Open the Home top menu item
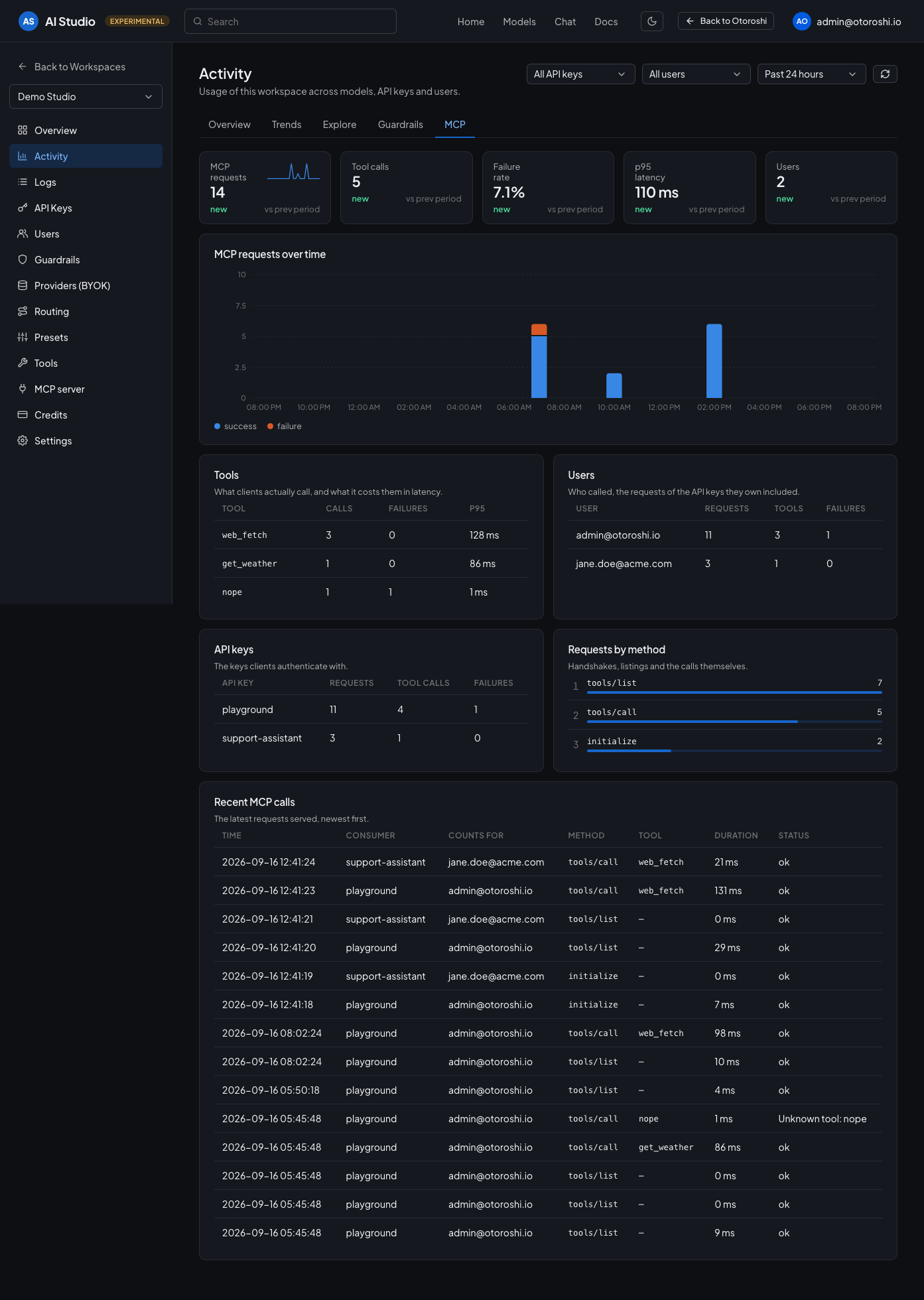The width and height of the screenshot is (924, 1300). coord(471,21)
